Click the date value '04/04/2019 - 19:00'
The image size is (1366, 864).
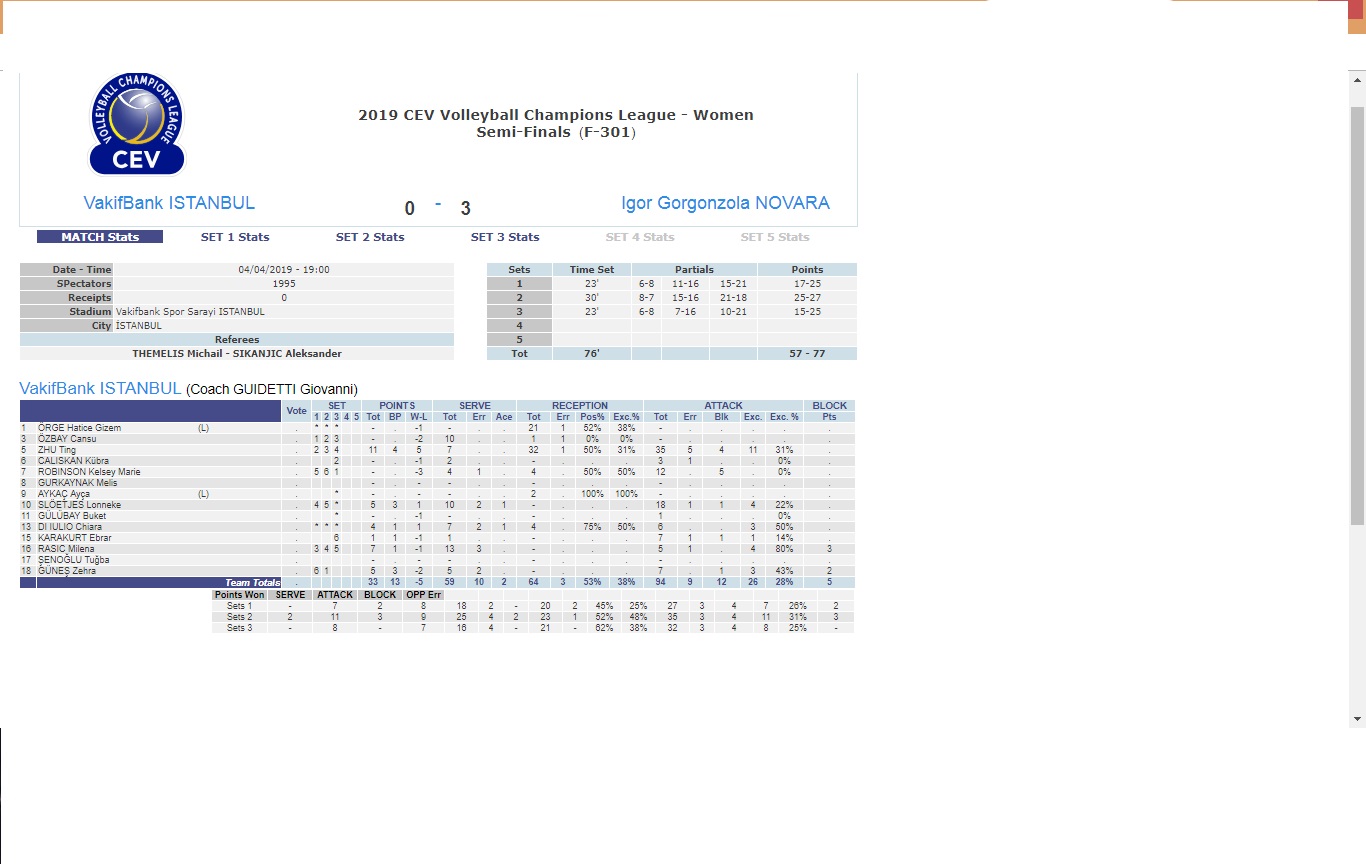[x=284, y=270]
